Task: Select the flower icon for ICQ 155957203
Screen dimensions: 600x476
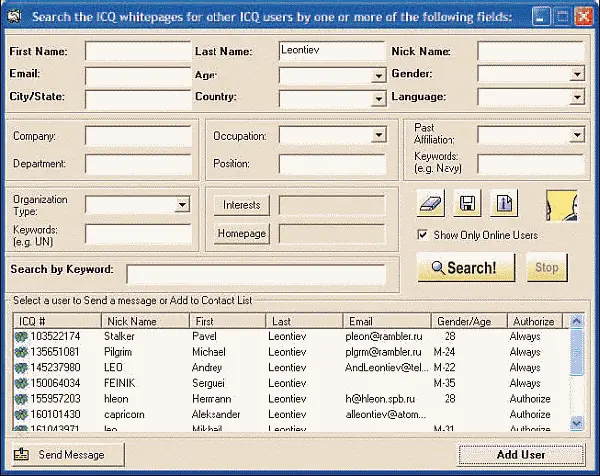Action: click(x=21, y=399)
